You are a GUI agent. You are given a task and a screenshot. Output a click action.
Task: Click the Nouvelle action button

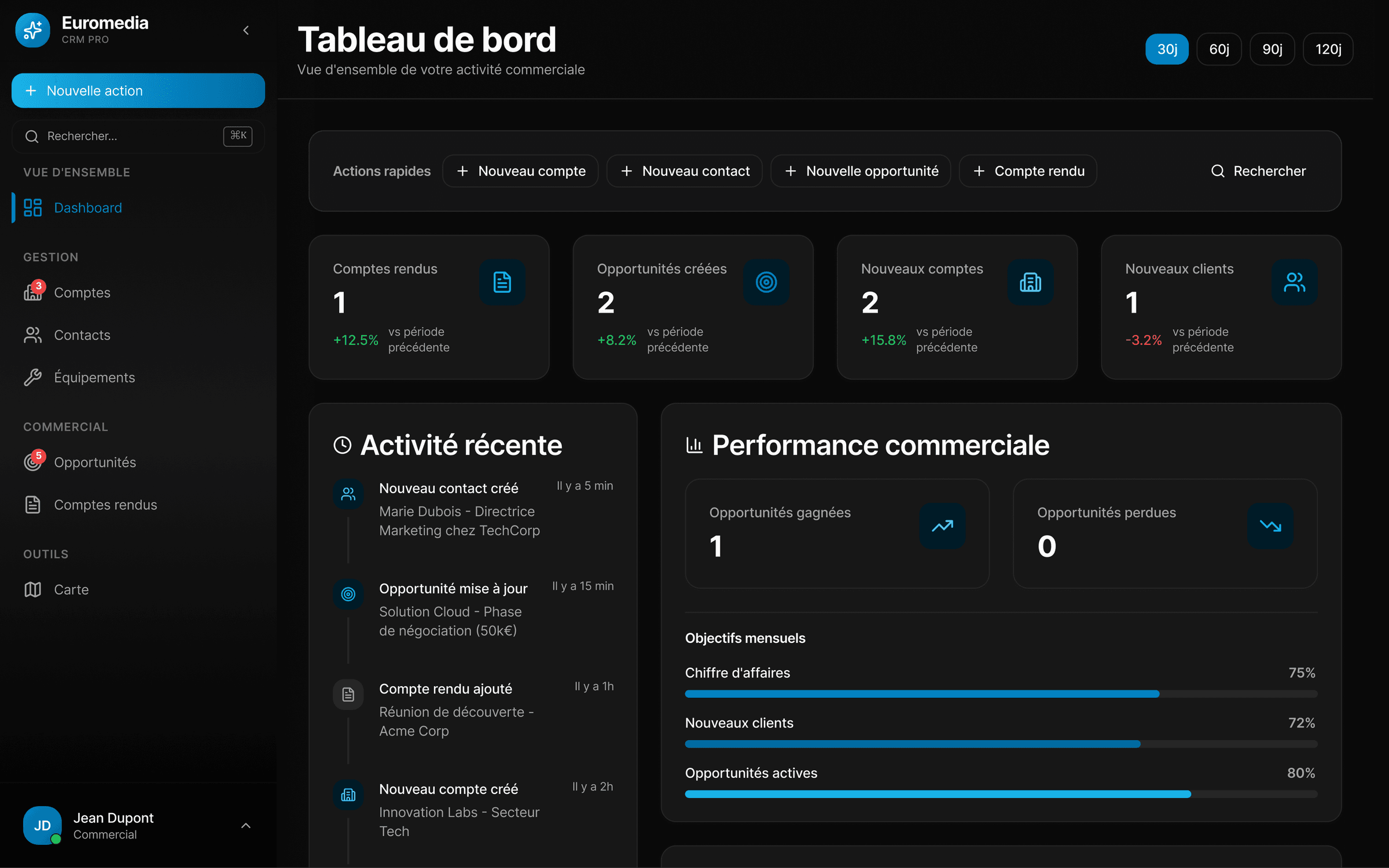click(138, 91)
